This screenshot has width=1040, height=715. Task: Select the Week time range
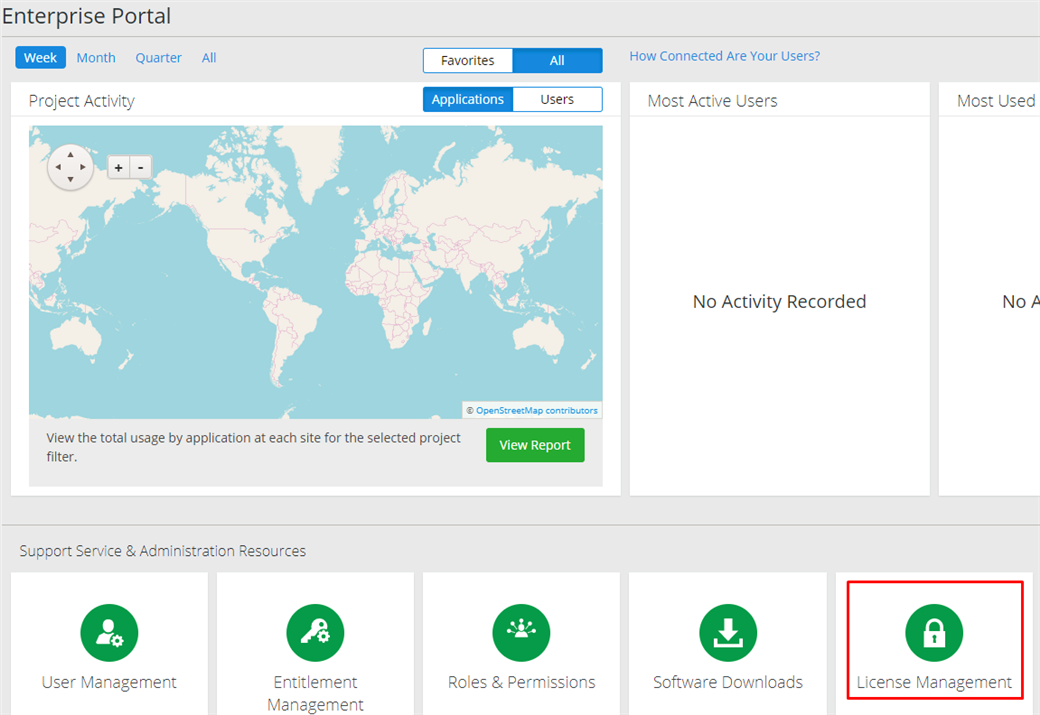click(40, 58)
